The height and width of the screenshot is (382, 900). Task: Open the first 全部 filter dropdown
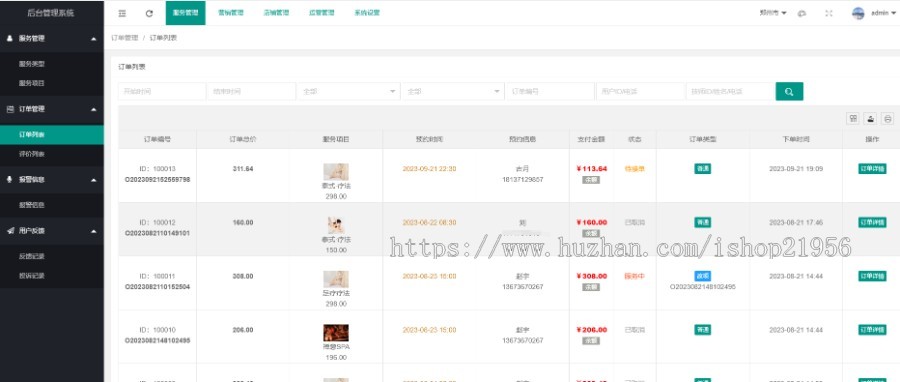pyautogui.click(x=348, y=91)
